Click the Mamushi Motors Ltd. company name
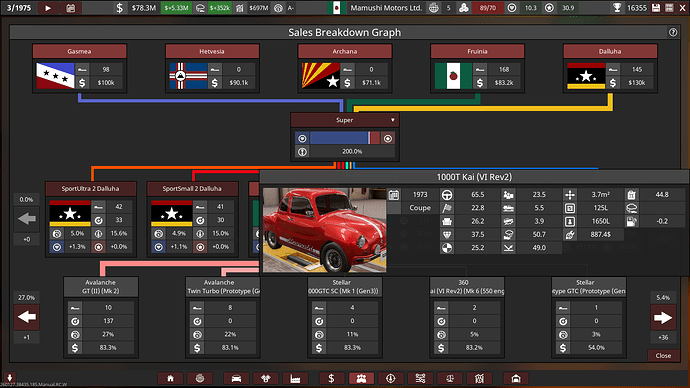 [386, 8]
